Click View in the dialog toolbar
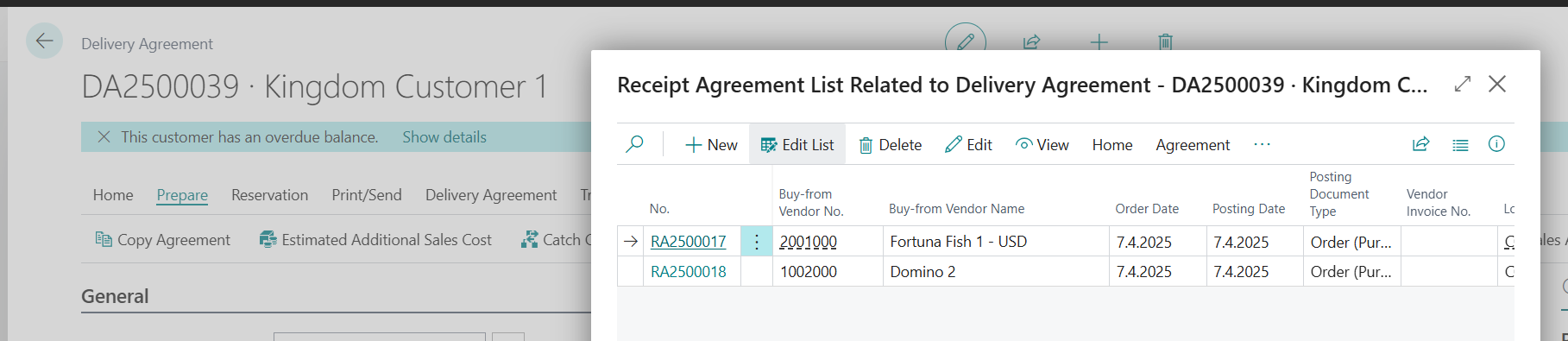The height and width of the screenshot is (341, 1568). (x=1042, y=145)
